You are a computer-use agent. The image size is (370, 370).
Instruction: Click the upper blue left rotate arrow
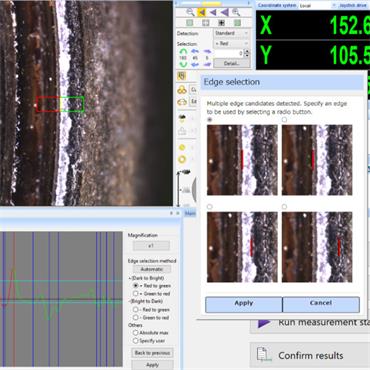pos(195,51)
